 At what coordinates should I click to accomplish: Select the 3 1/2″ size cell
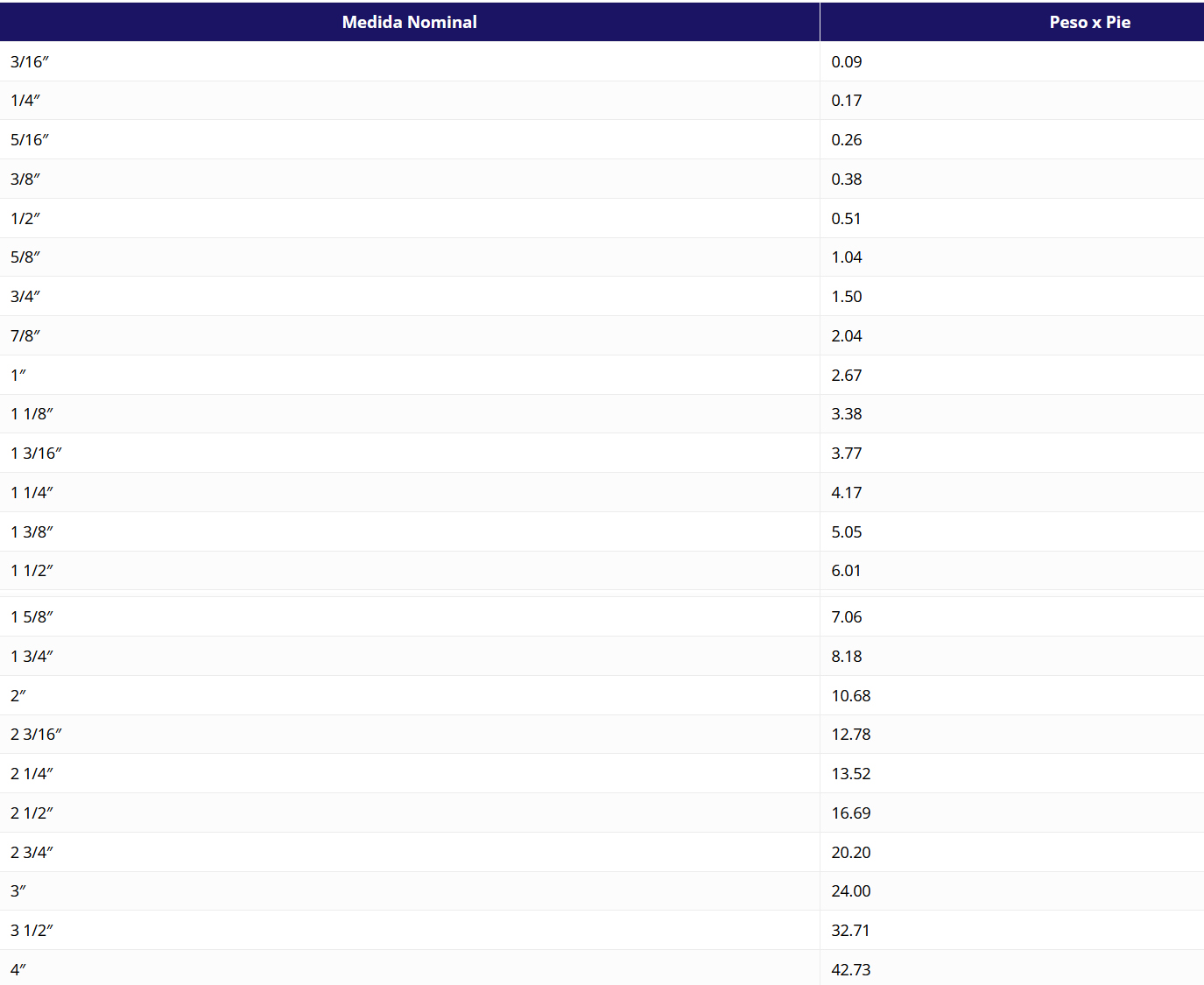(32, 931)
